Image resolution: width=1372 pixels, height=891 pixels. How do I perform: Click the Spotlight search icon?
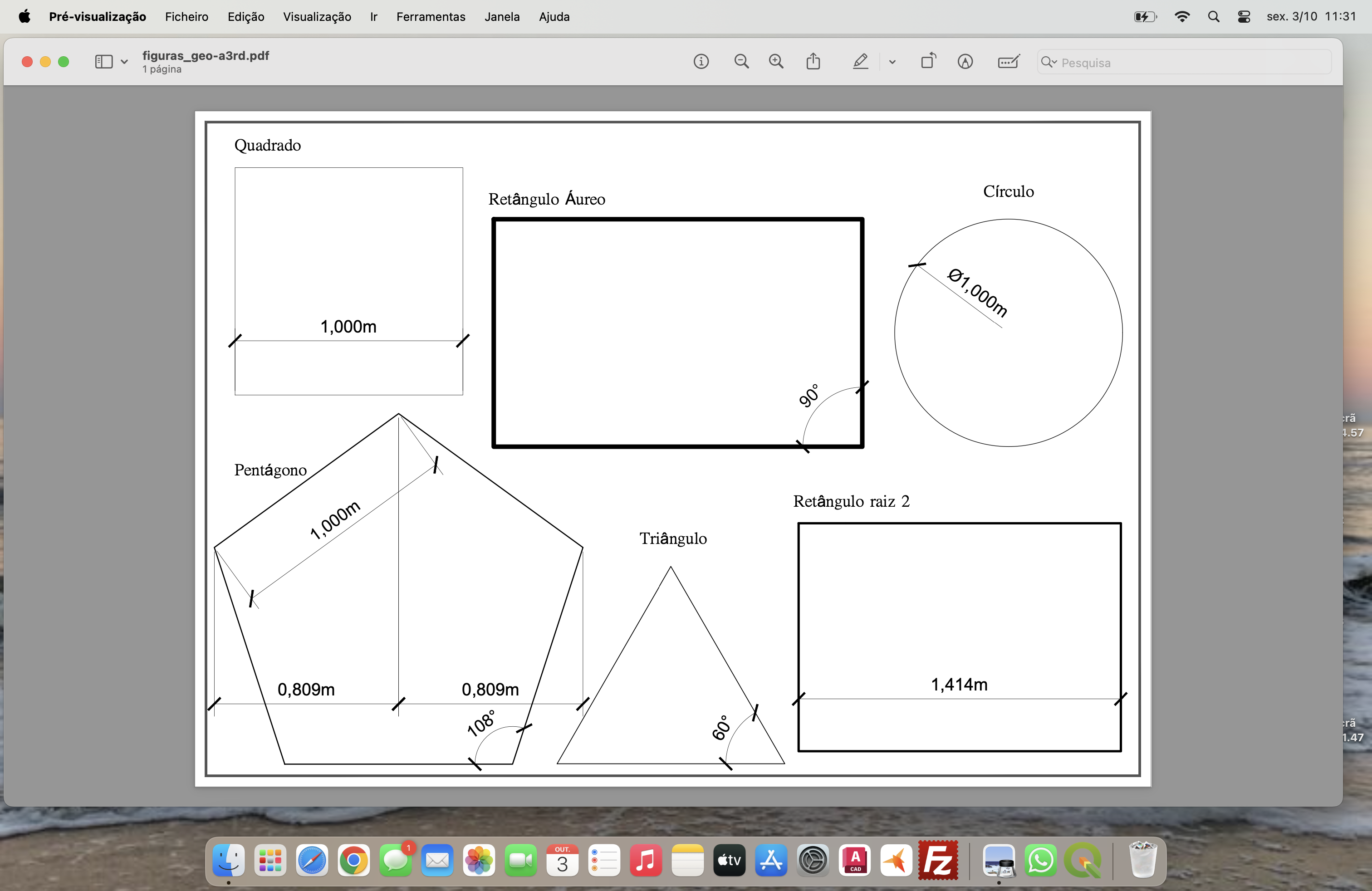(x=1213, y=17)
